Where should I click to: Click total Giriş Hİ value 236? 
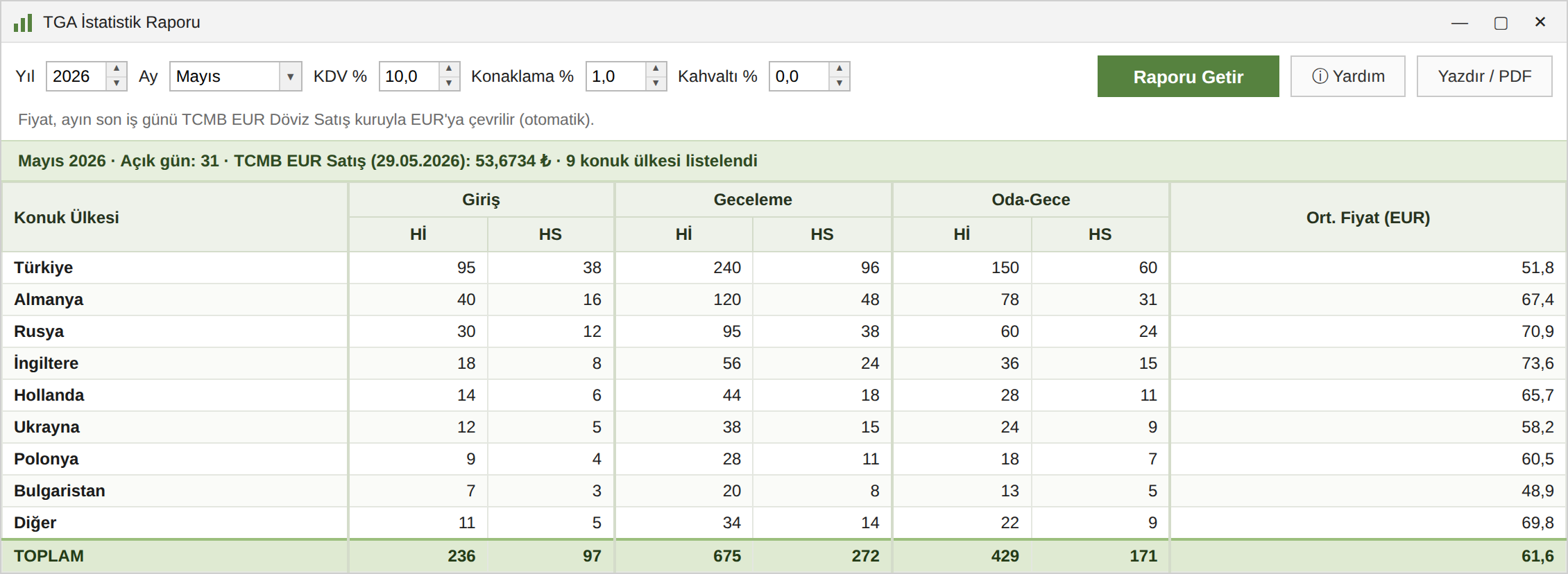461,556
